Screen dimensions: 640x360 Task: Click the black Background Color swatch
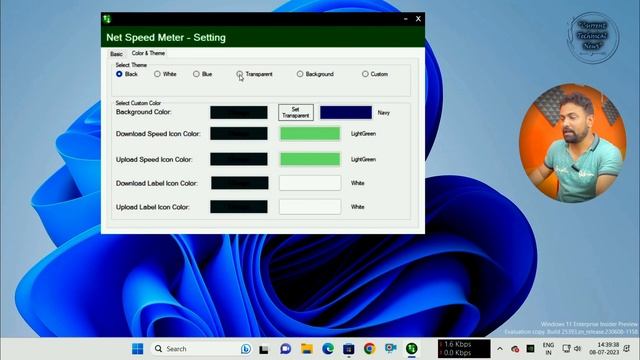(239, 112)
